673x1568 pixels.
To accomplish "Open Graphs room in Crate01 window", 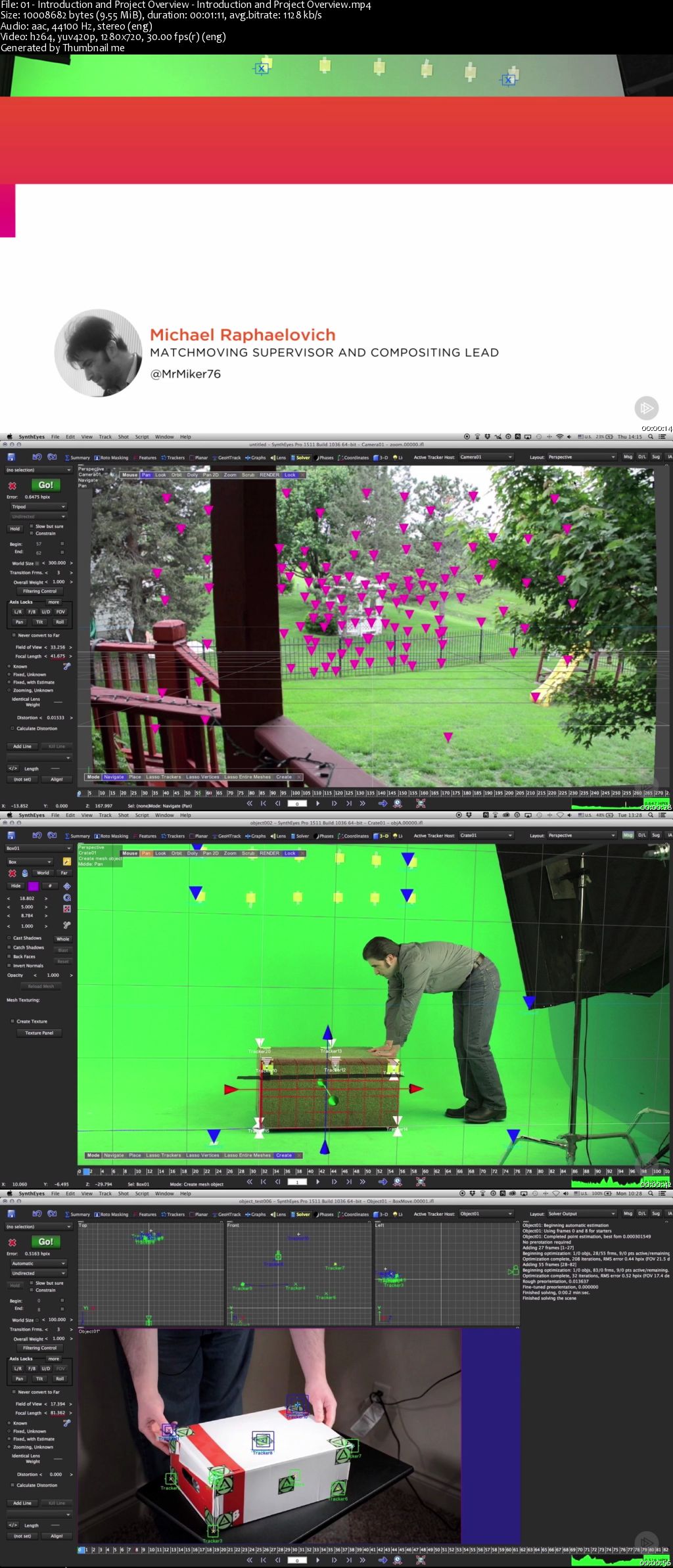I will click(256, 836).
